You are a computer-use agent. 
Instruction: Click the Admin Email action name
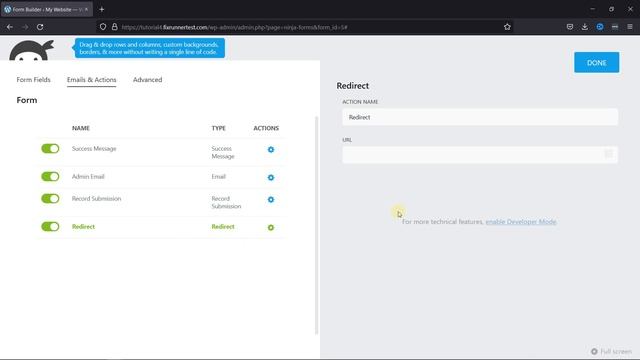[88, 176]
